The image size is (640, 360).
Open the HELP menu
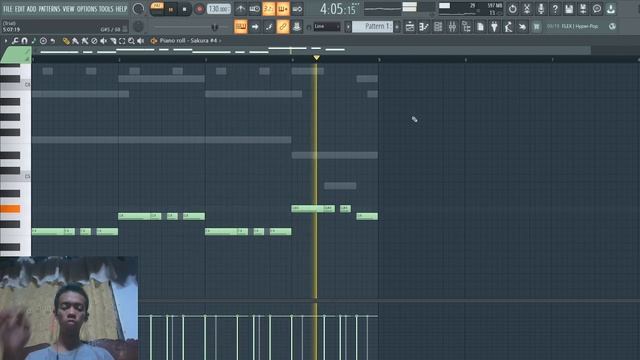click(x=121, y=9)
